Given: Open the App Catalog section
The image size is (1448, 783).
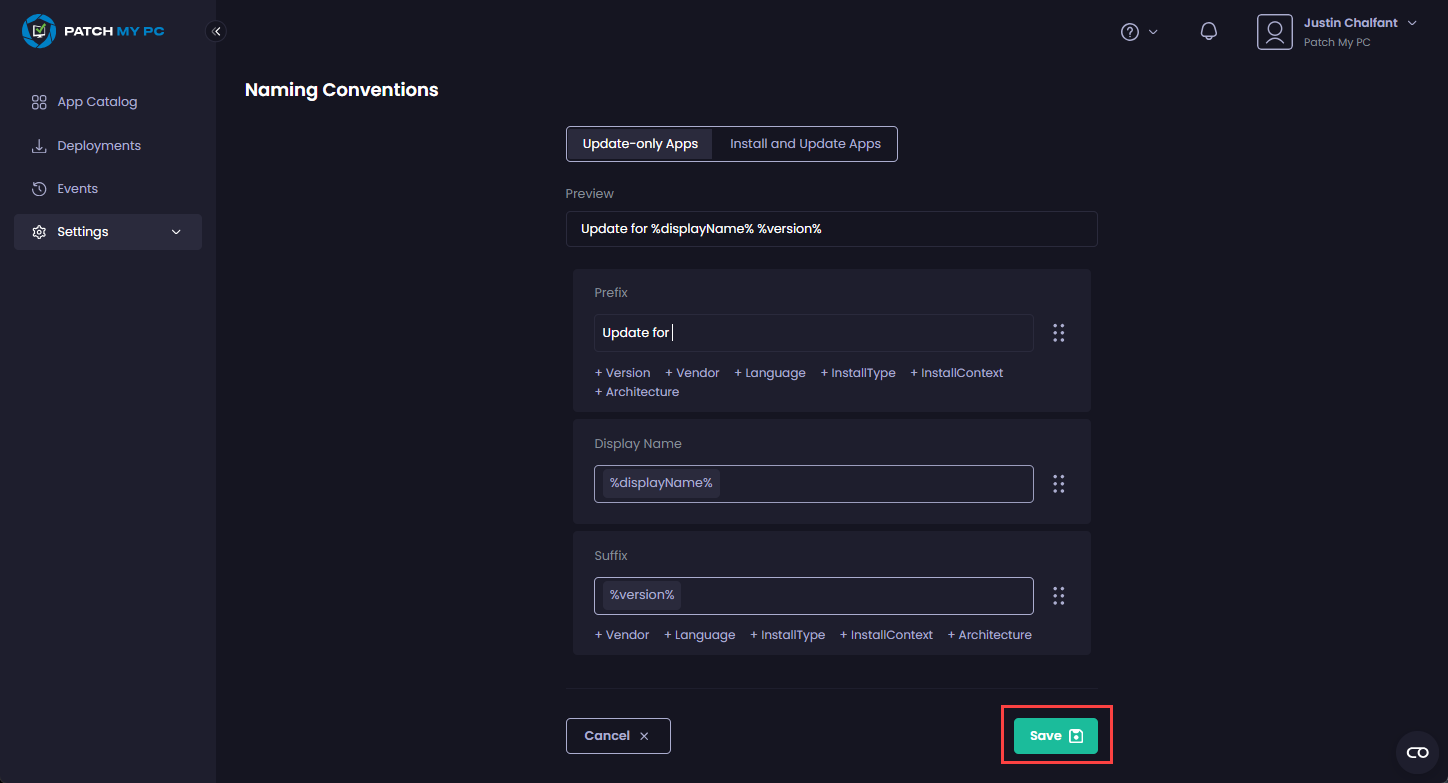Looking at the screenshot, I should click(x=98, y=101).
